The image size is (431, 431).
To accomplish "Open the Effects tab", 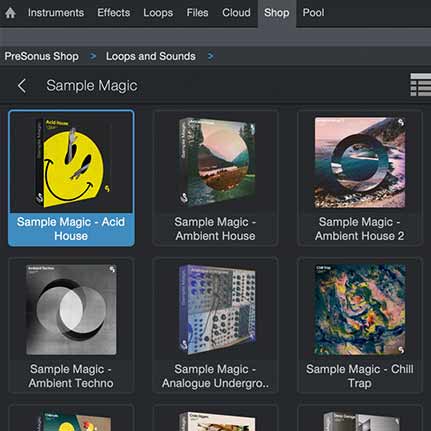I will click(x=114, y=13).
